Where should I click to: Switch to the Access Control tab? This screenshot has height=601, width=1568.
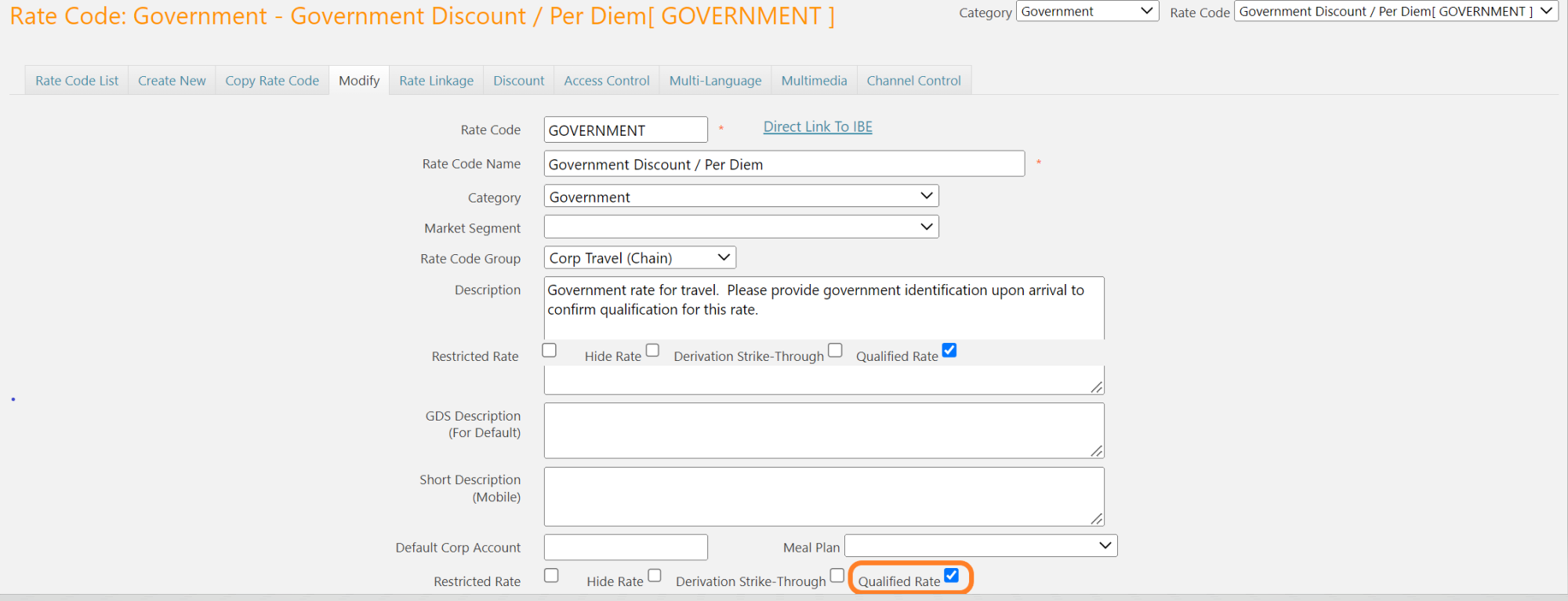pos(607,81)
